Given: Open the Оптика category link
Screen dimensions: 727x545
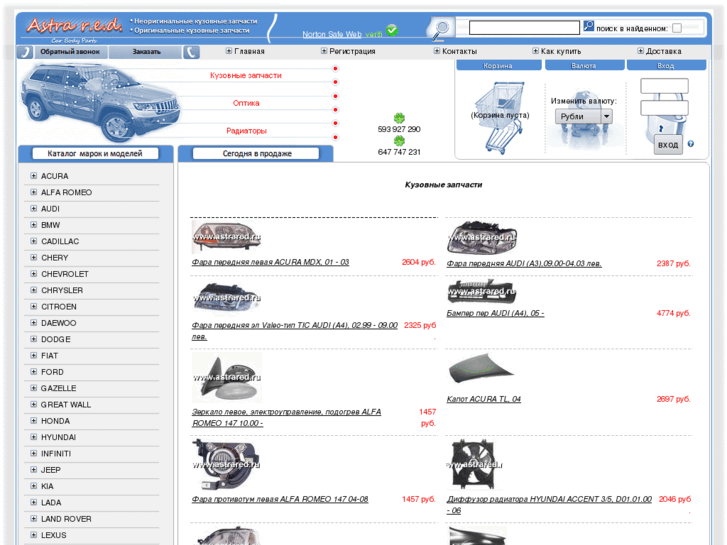Looking at the screenshot, I should click(x=246, y=103).
